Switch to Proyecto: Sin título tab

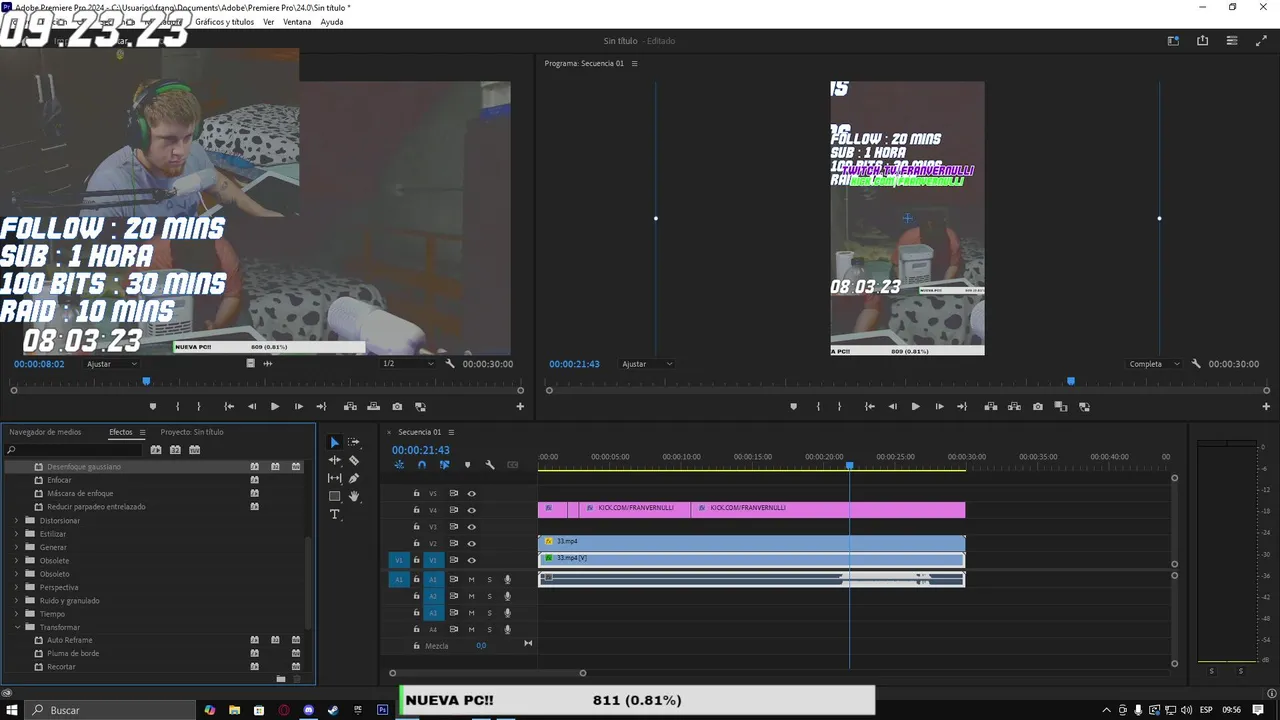tap(192, 432)
